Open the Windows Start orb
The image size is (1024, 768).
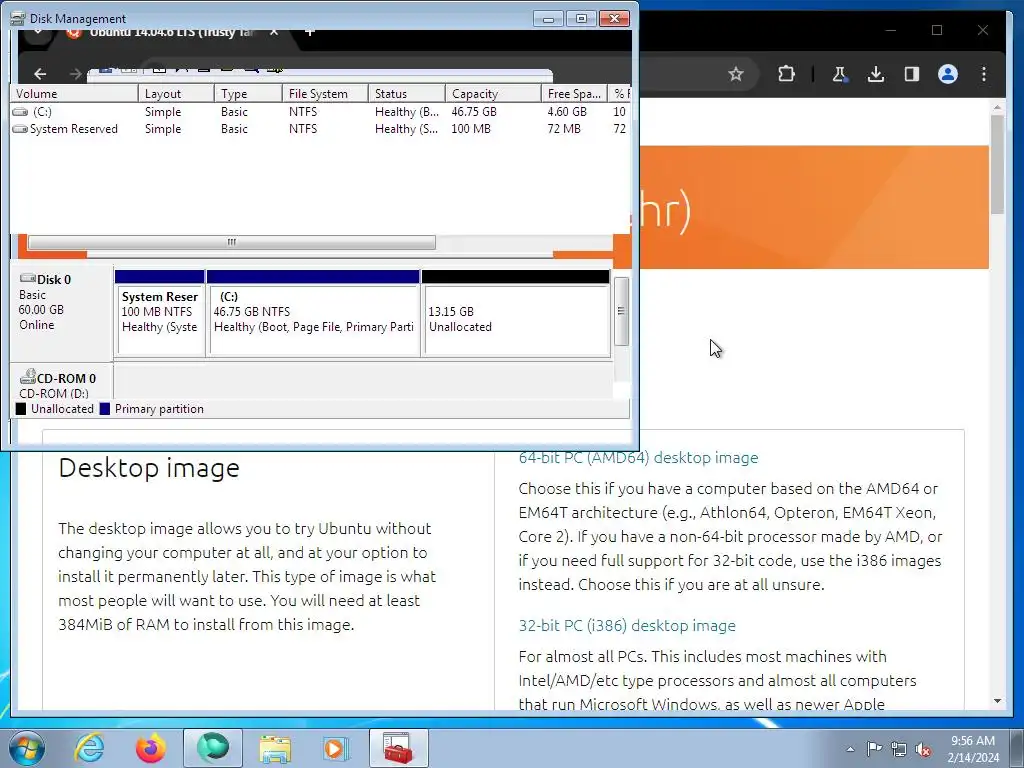click(27, 748)
